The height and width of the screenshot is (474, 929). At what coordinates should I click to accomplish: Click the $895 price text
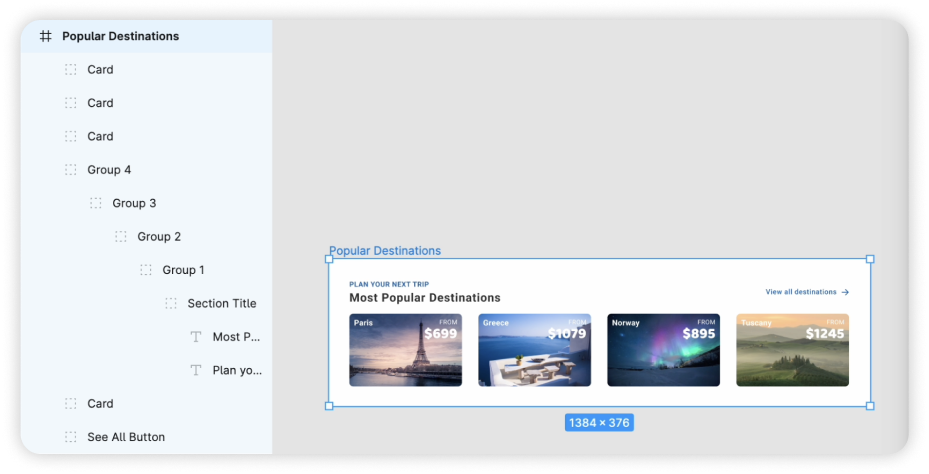click(699, 334)
